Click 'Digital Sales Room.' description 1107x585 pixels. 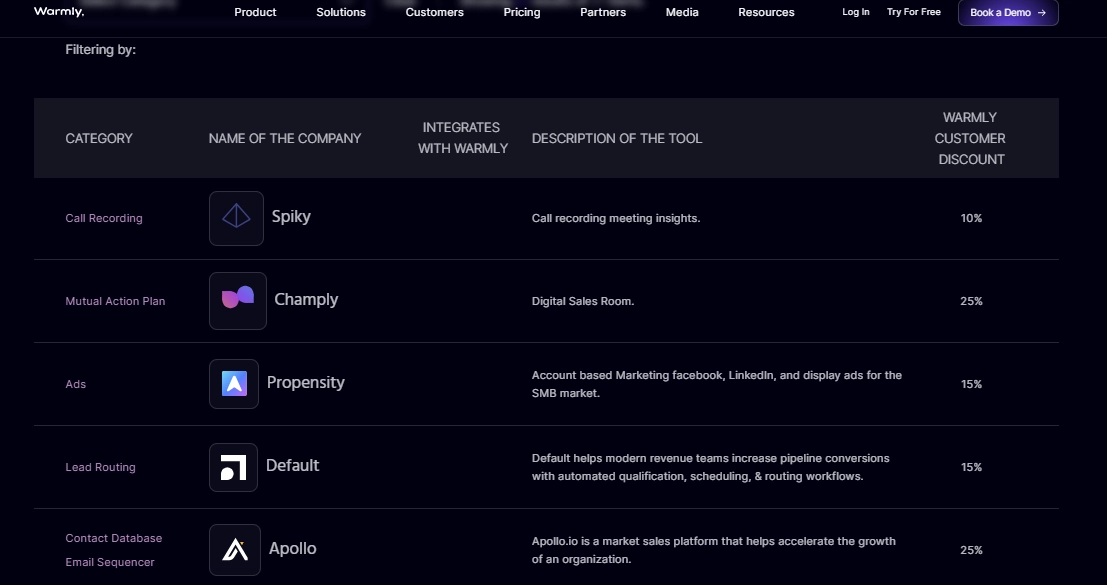582,301
